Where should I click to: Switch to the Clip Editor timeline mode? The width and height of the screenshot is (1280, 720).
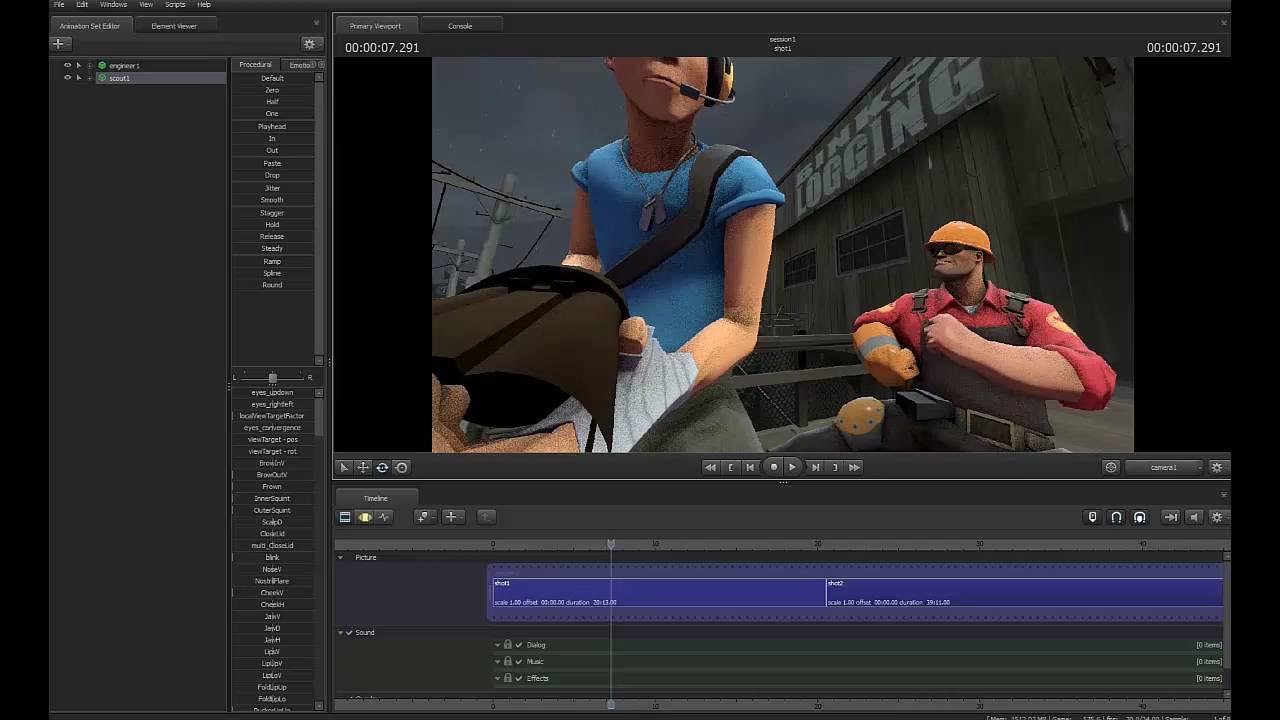click(x=345, y=517)
